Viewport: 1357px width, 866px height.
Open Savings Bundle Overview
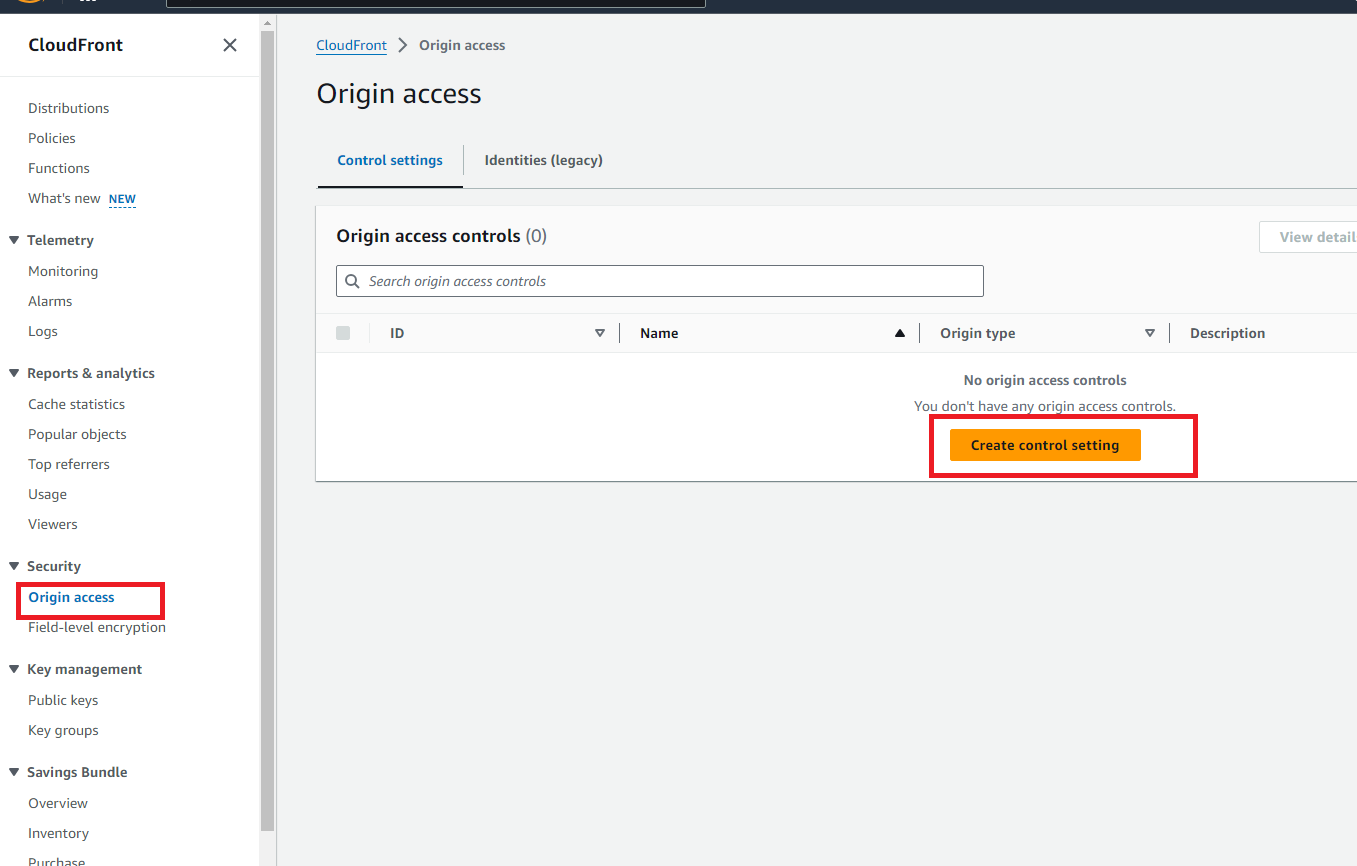click(58, 803)
